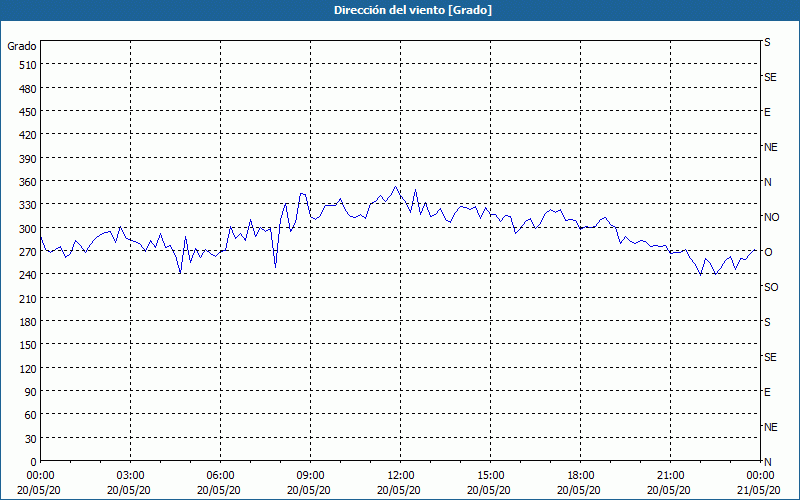This screenshot has height=500, width=800.
Task: Select the "12:00" time axis label
Action: tap(401, 476)
